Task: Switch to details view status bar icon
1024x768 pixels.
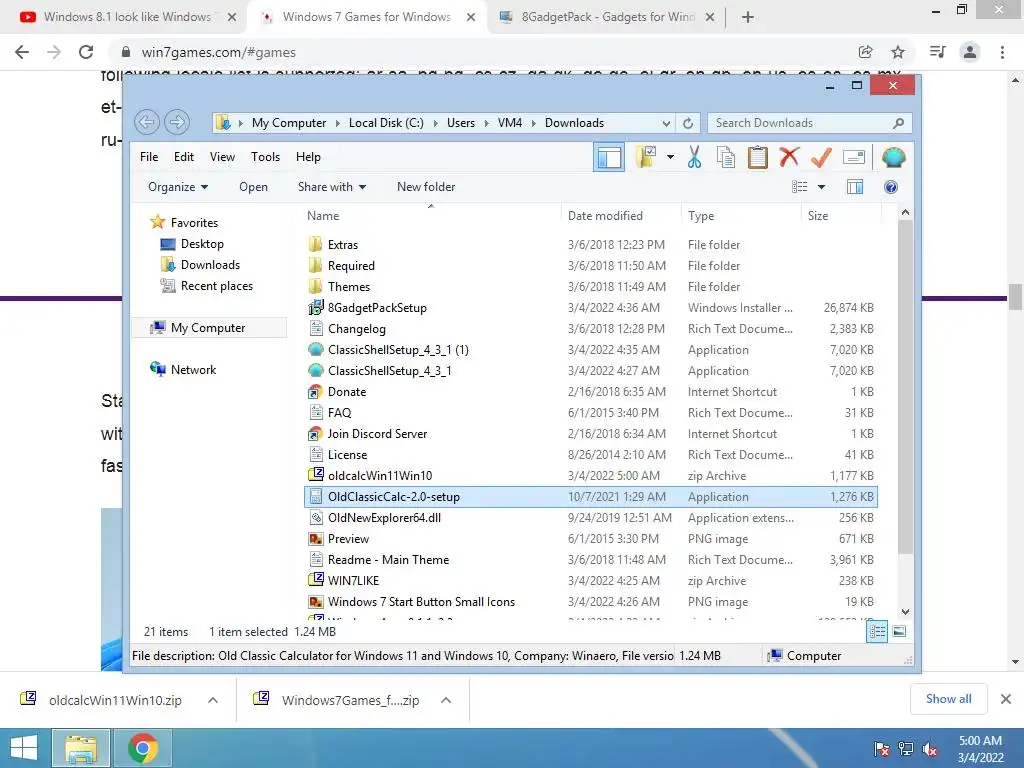Action: tap(877, 631)
